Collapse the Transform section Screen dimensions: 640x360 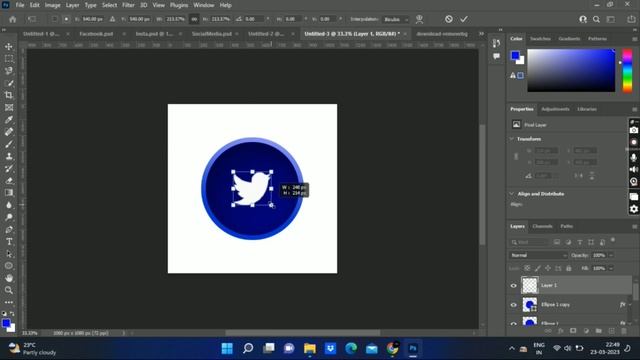(x=511, y=139)
